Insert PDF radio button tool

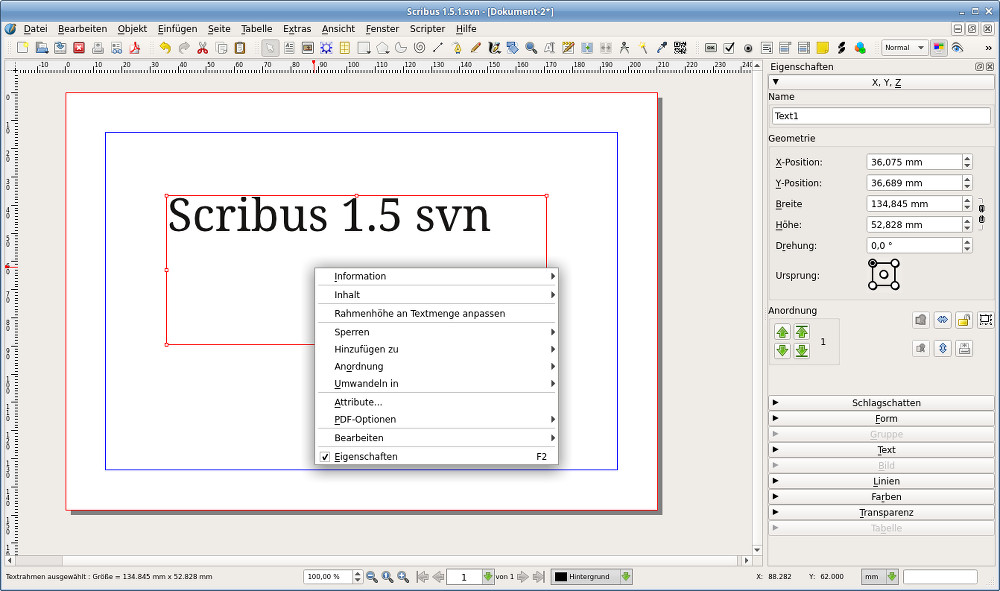[x=747, y=48]
